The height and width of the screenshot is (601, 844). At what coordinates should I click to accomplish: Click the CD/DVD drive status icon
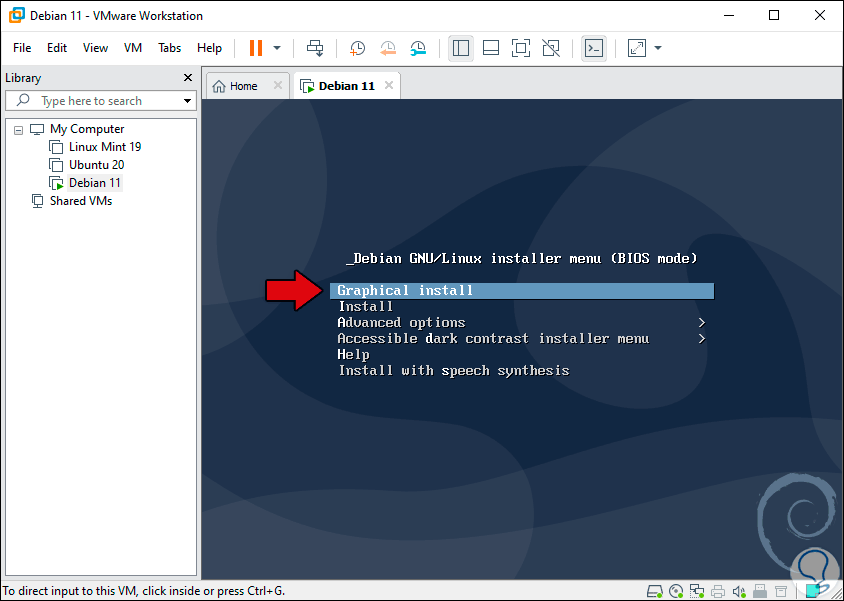pos(677,591)
